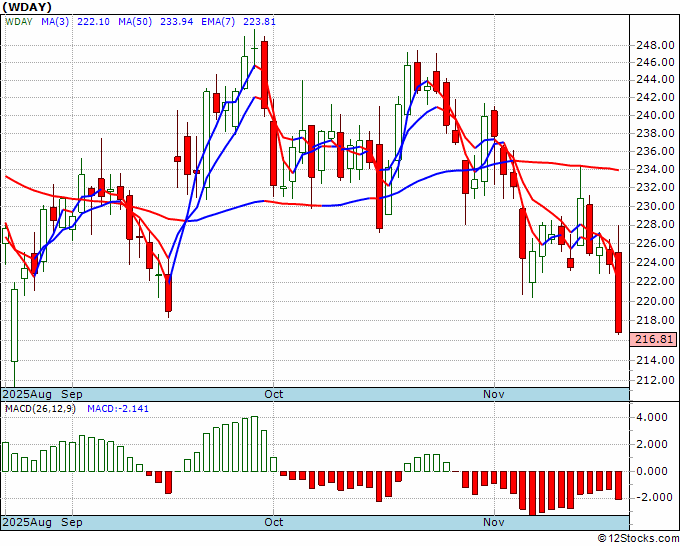Click the 212.00 price axis label
The image size is (680, 546).
point(655,380)
